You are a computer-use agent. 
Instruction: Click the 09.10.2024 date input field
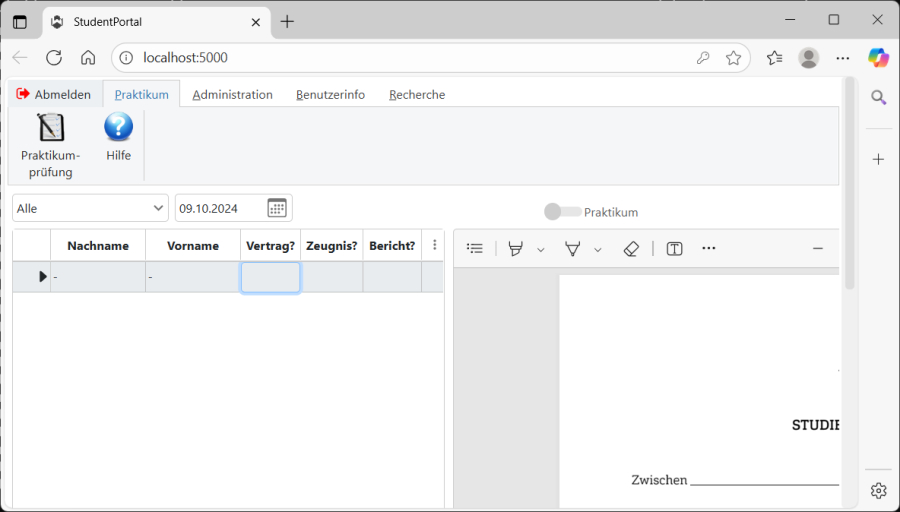pos(219,208)
